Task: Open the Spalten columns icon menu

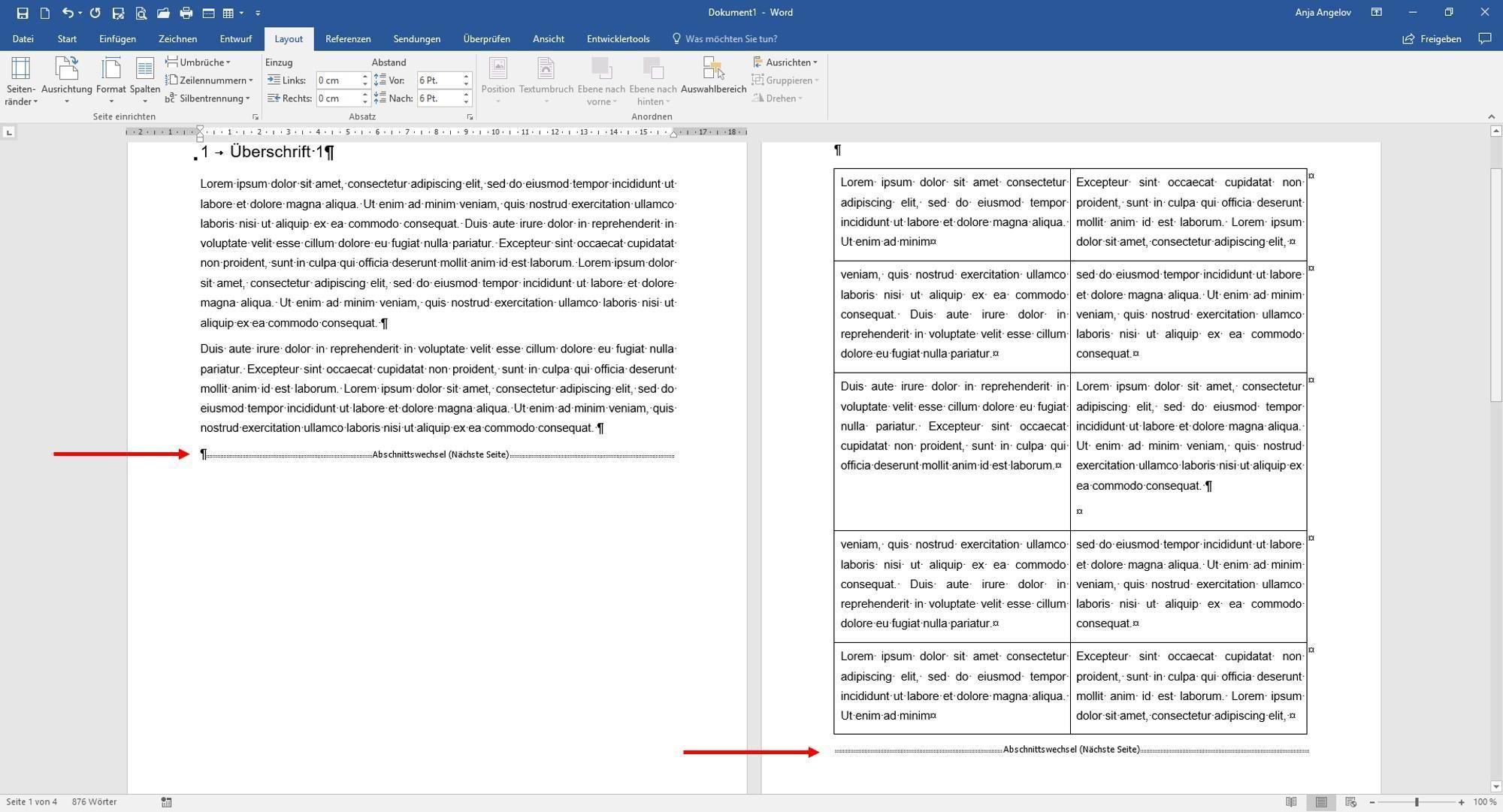Action: [145, 81]
